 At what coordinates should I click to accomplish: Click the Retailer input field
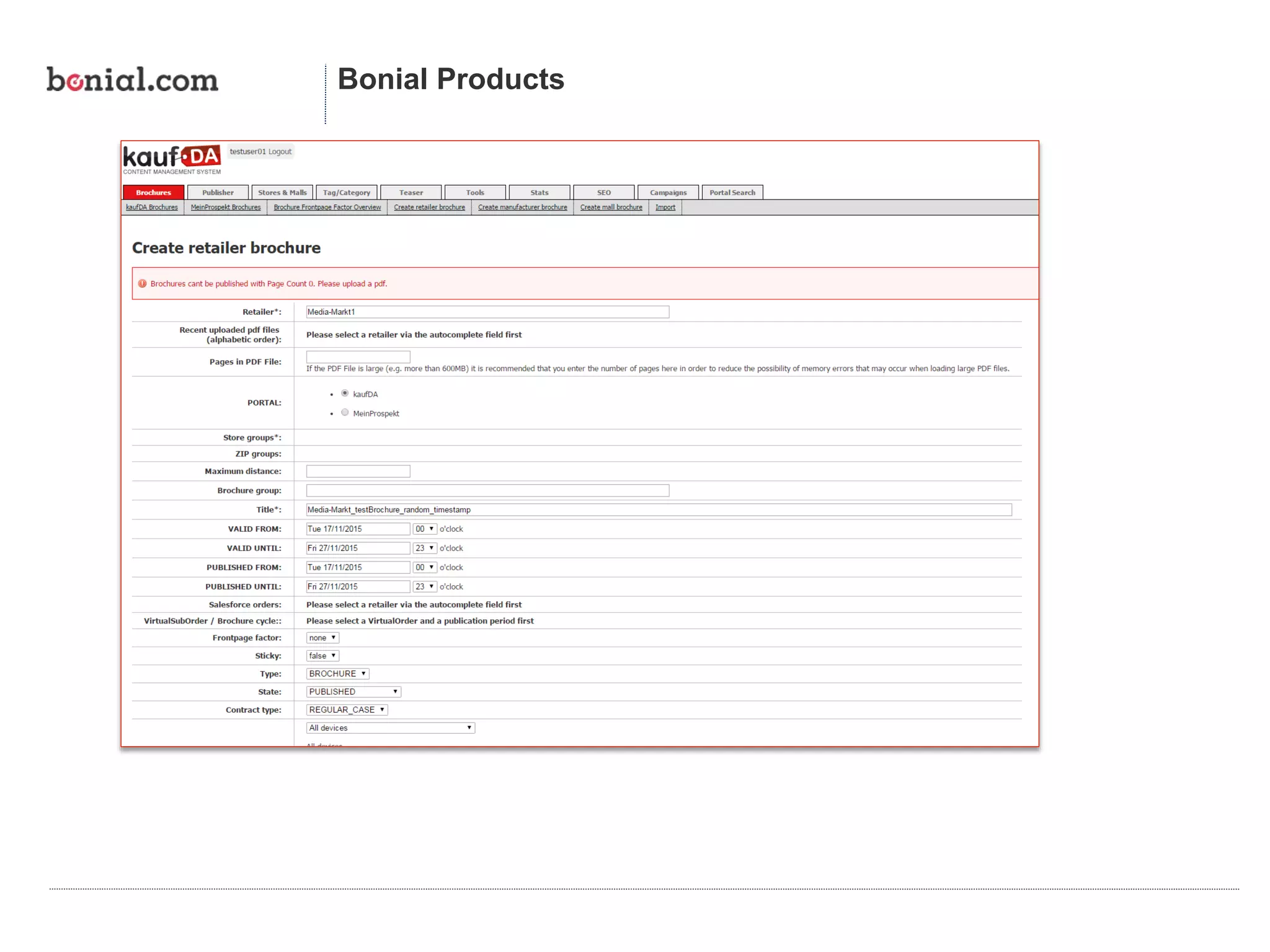487,312
